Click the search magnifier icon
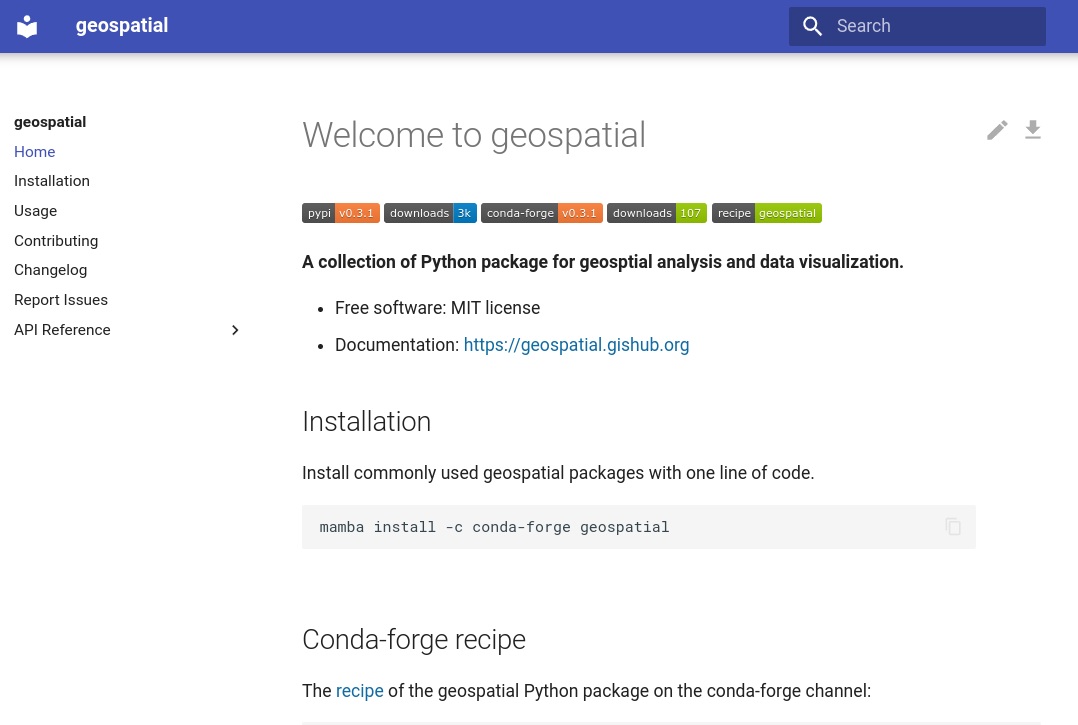The height and width of the screenshot is (725, 1078). coord(813,26)
